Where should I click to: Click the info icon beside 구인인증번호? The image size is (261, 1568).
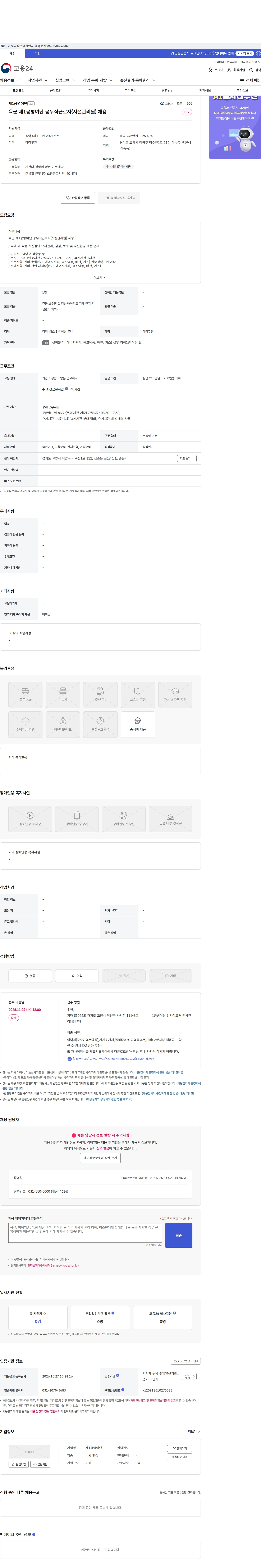pos(122,1390)
